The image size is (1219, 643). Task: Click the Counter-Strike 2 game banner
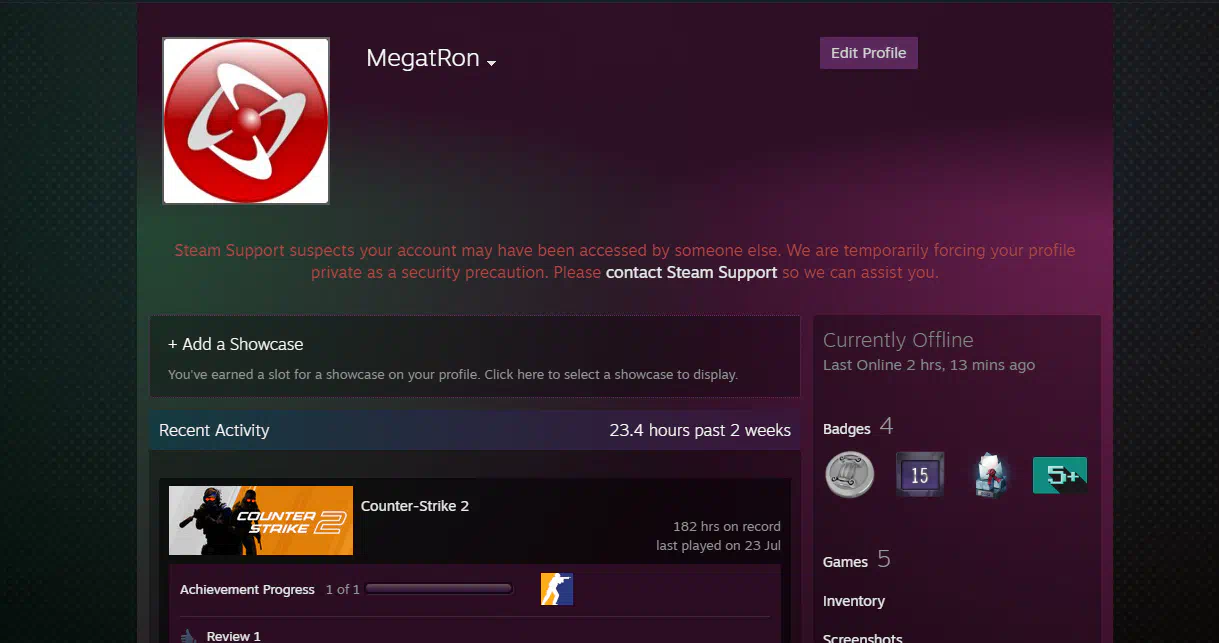[x=261, y=520]
